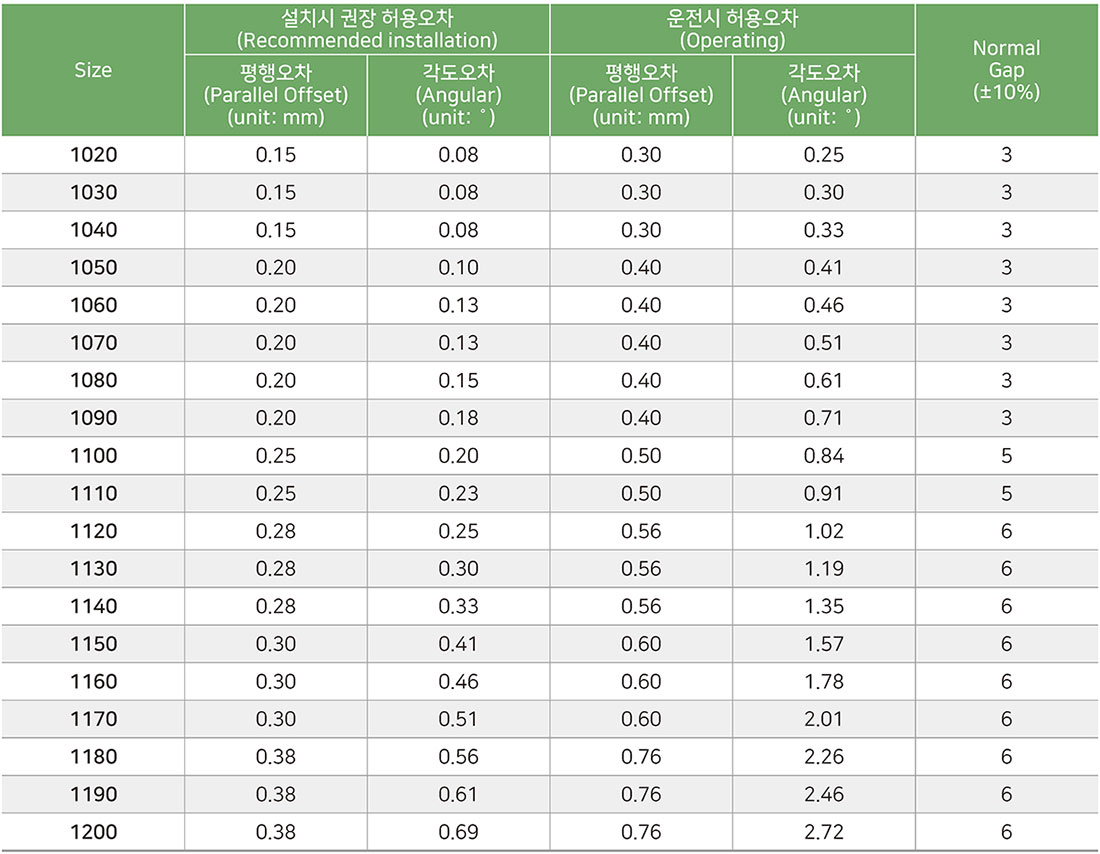Click Parallel Offset header under Operating

[641, 95]
